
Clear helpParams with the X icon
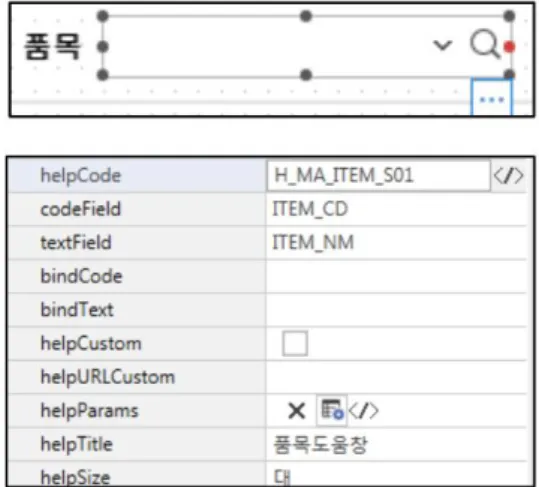point(297,411)
